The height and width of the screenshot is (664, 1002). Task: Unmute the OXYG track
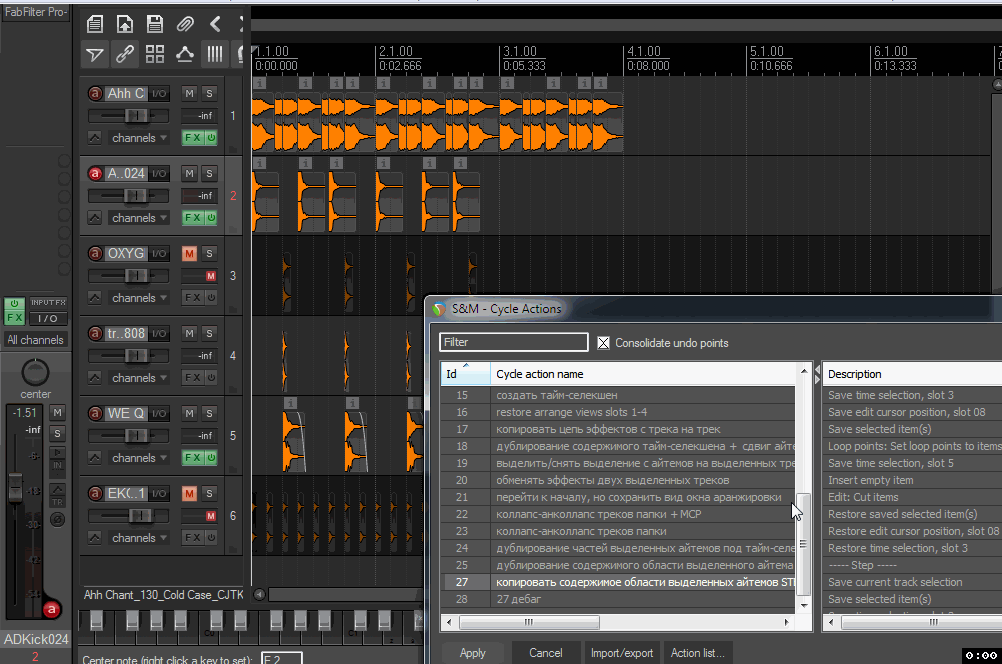[189, 253]
